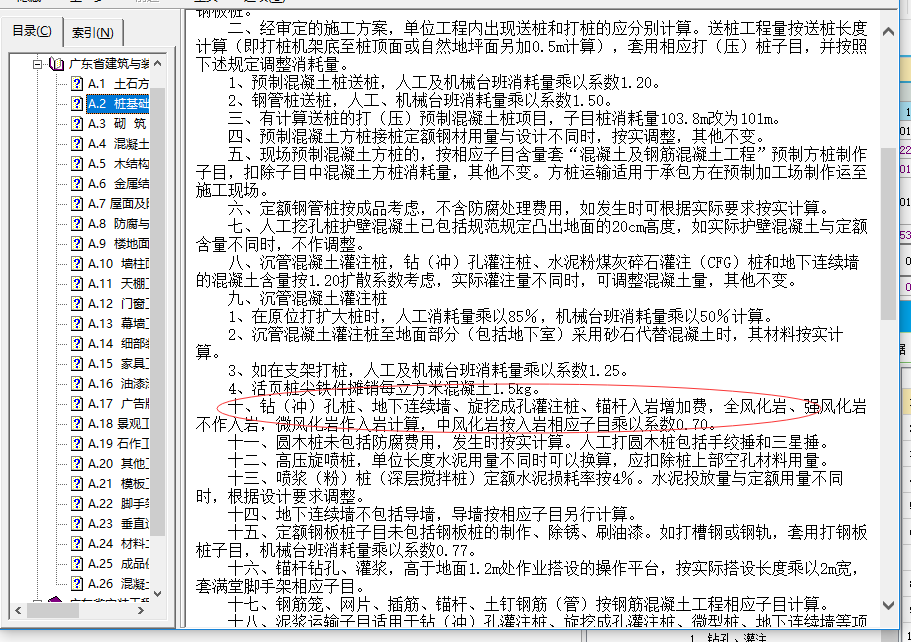911x642 pixels.
Task: Collapse the 广东省建筑与装 root tree node
Action: pos(37,64)
